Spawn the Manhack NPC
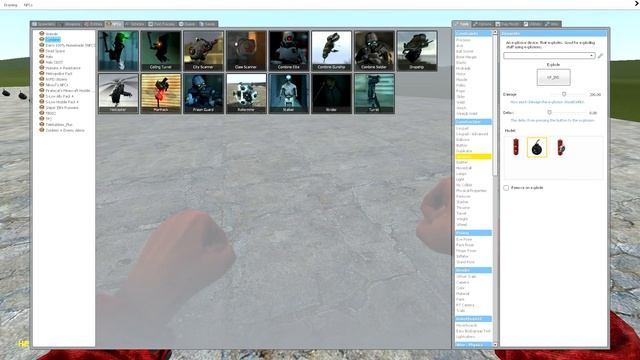 (x=161, y=93)
